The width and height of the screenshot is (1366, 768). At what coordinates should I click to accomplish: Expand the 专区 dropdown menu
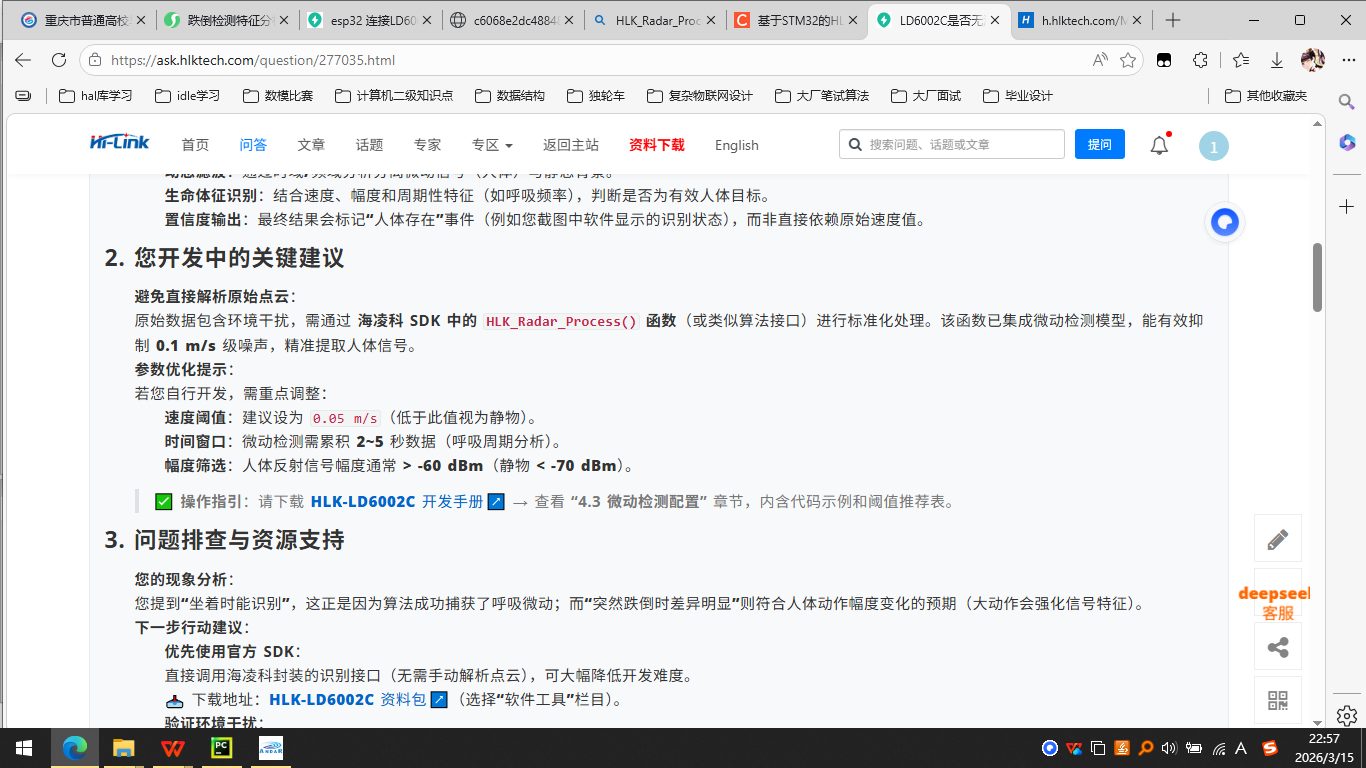(x=492, y=145)
